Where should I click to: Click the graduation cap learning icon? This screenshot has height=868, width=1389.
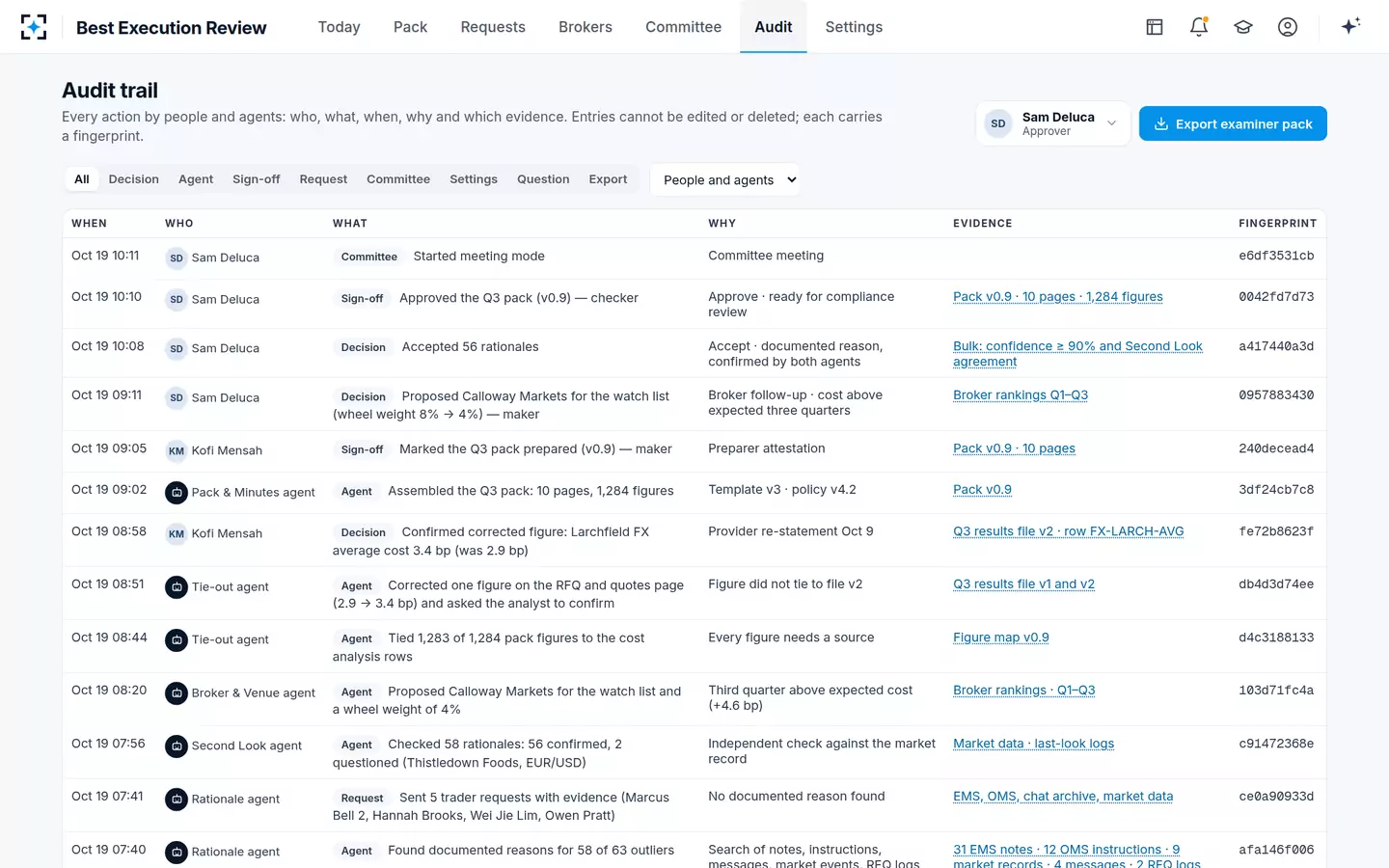(1243, 27)
